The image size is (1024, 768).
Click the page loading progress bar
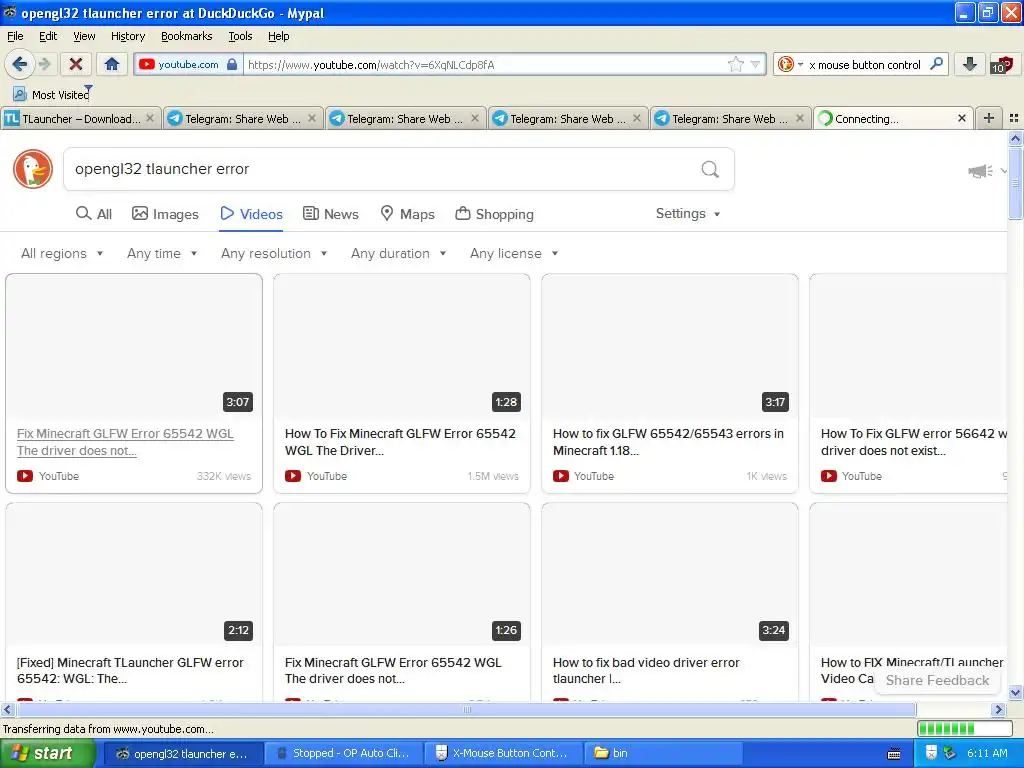click(x=965, y=729)
